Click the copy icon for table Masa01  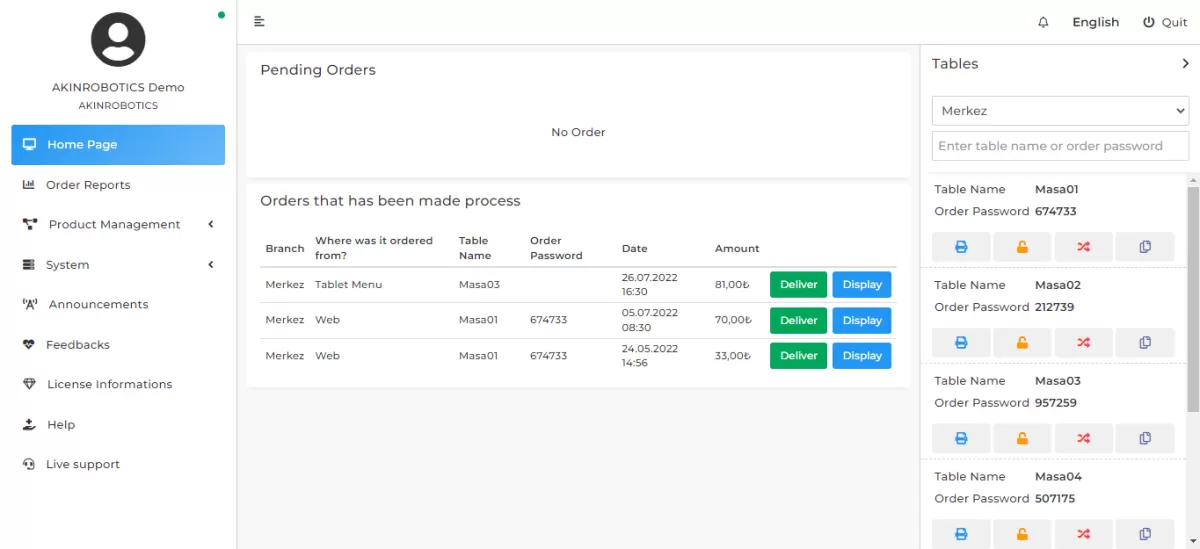click(x=1145, y=247)
